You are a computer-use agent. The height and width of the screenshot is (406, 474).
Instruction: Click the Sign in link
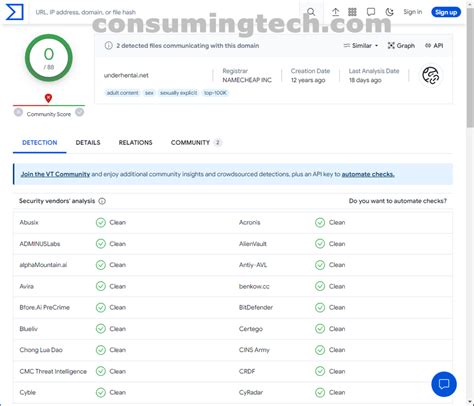pyautogui.click(x=413, y=12)
